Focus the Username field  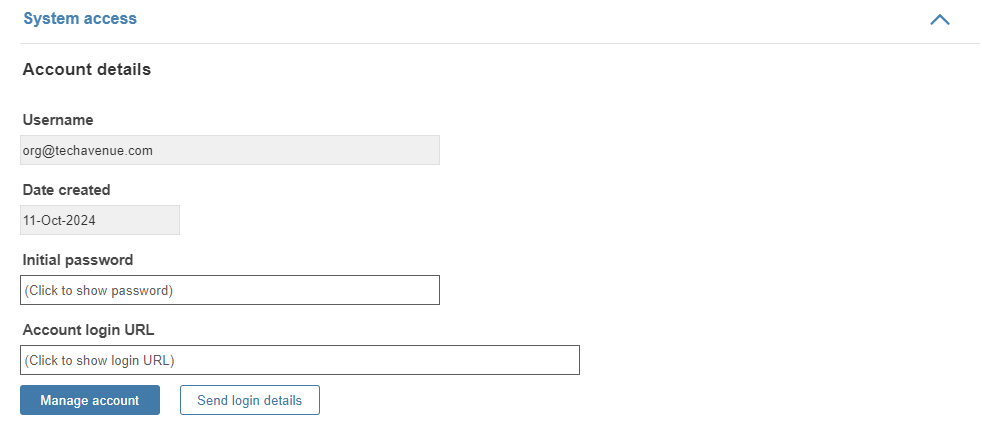pos(230,150)
